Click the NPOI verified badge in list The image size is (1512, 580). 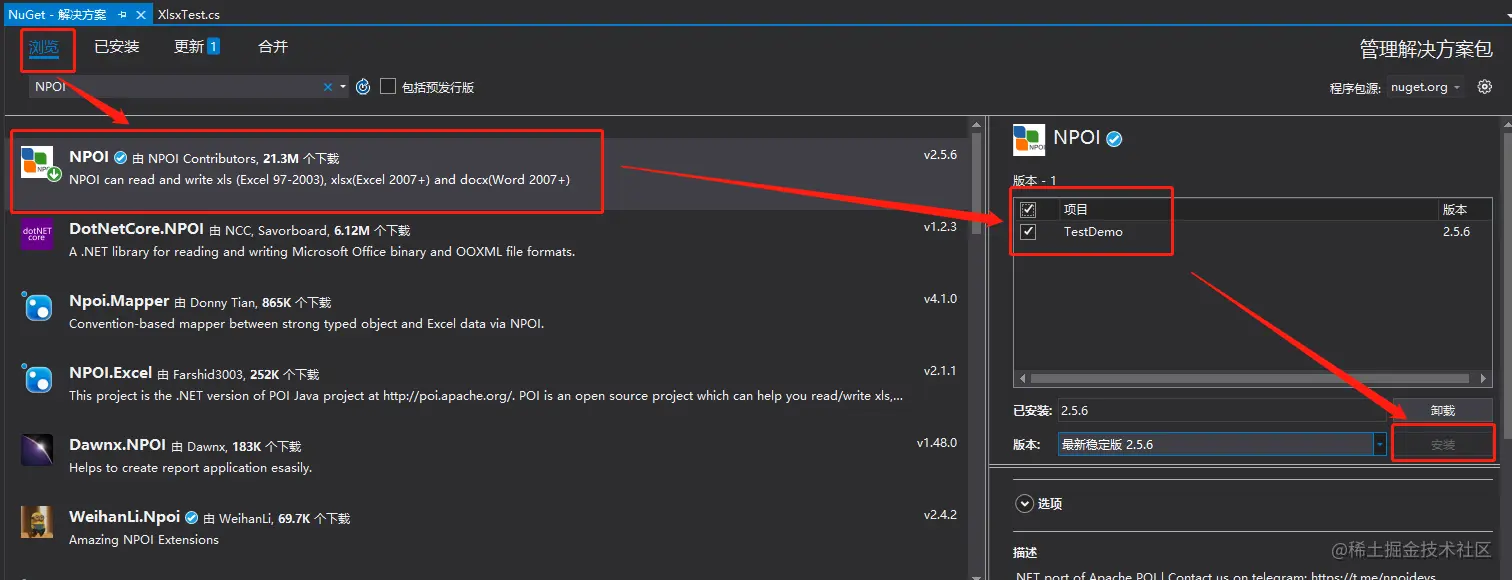coord(120,158)
